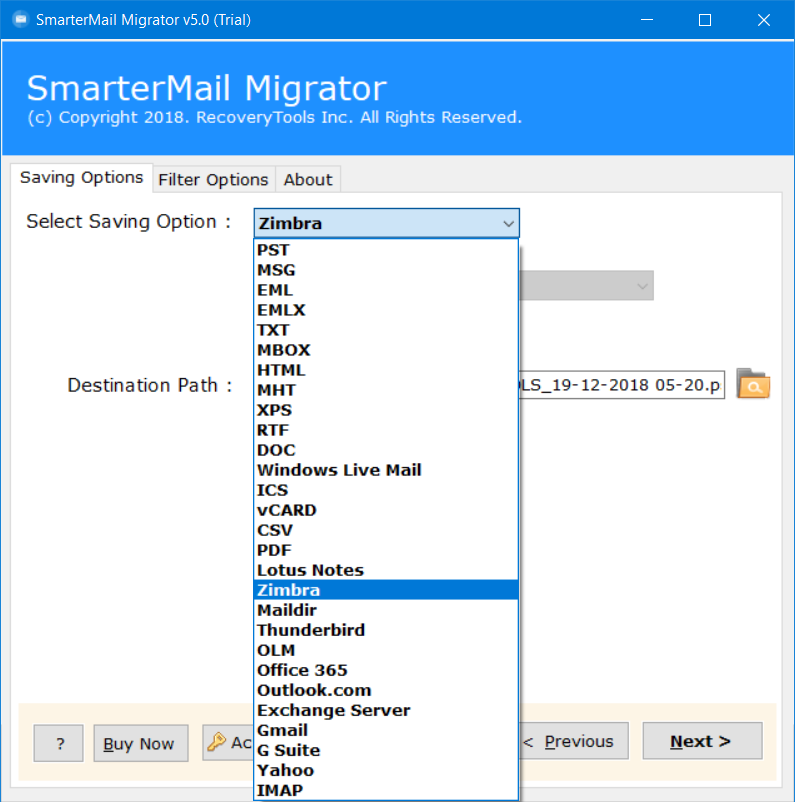Choose PST from the saving options list
Image resolution: width=795 pixels, height=802 pixels.
pos(386,250)
